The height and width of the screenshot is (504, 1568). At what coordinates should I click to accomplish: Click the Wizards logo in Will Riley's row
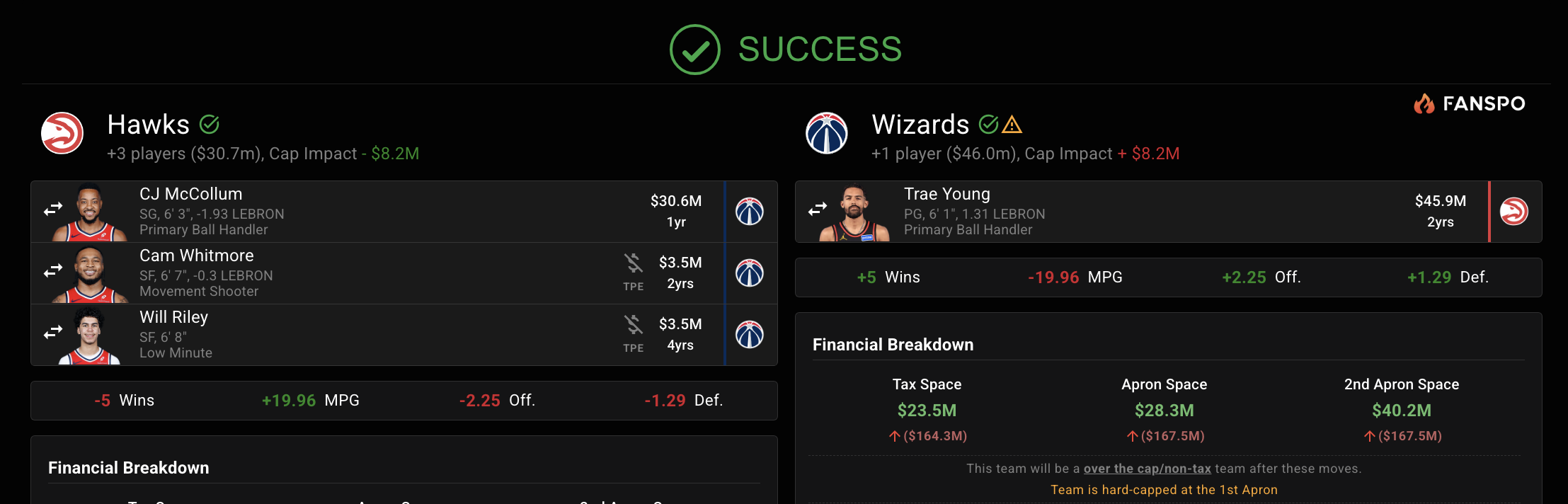click(750, 335)
